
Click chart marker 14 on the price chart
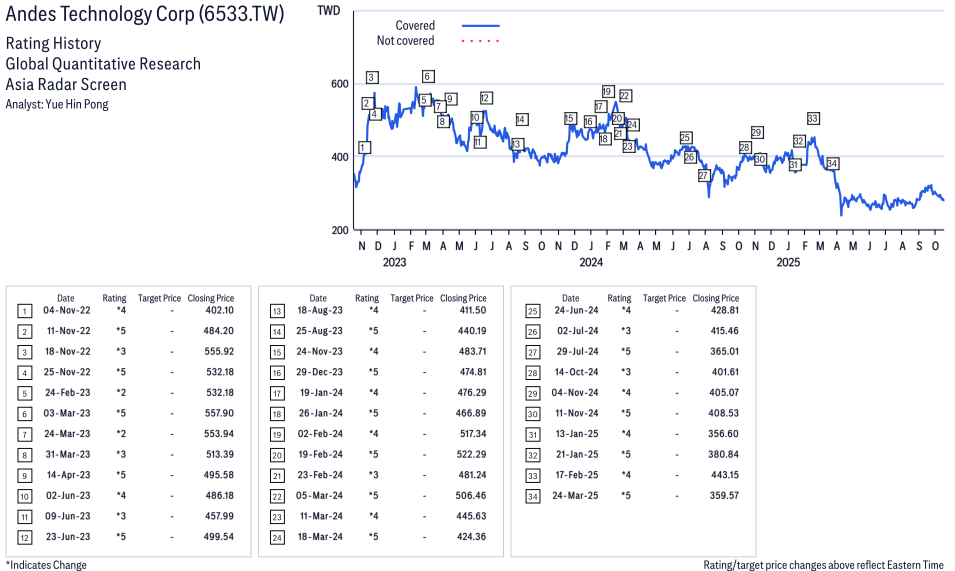point(521,119)
